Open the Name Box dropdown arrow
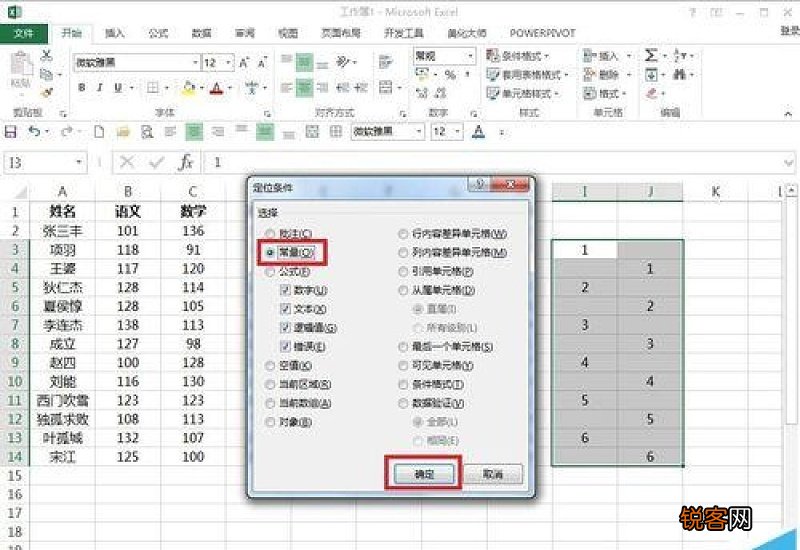Viewport: 800px width, 550px height. click(79, 162)
